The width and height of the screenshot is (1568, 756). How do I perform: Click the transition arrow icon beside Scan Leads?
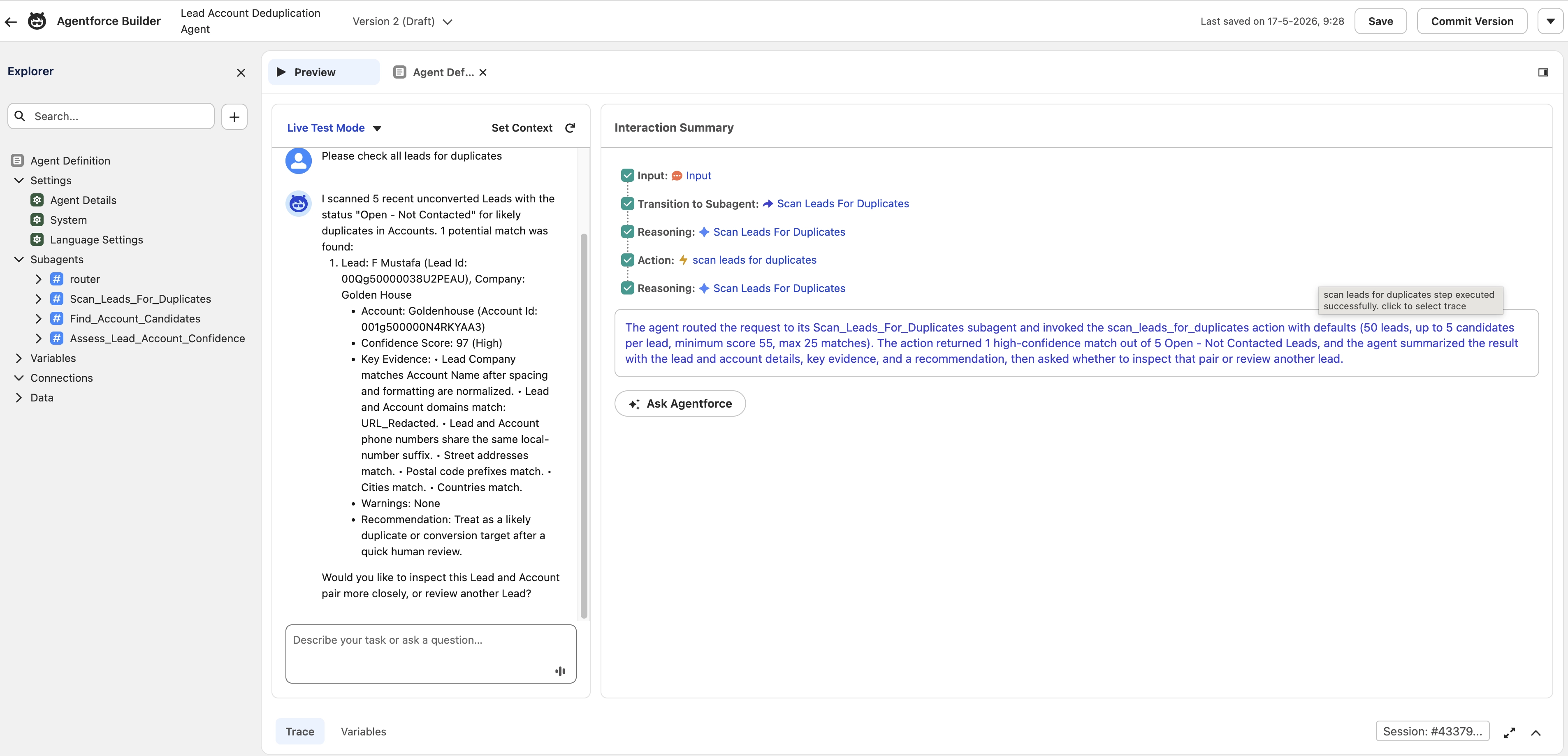[x=768, y=204]
